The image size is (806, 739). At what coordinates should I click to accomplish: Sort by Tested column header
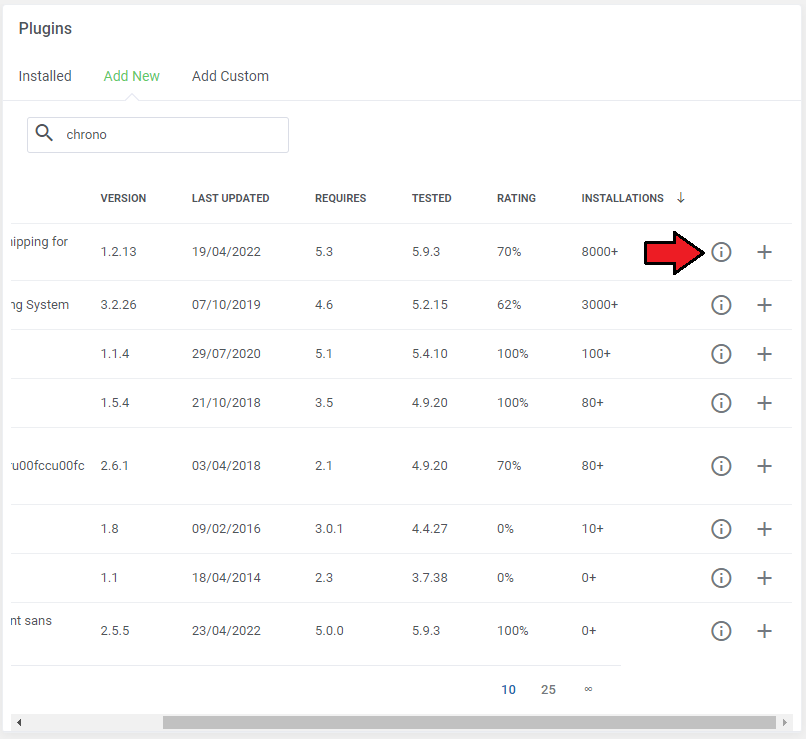(431, 198)
